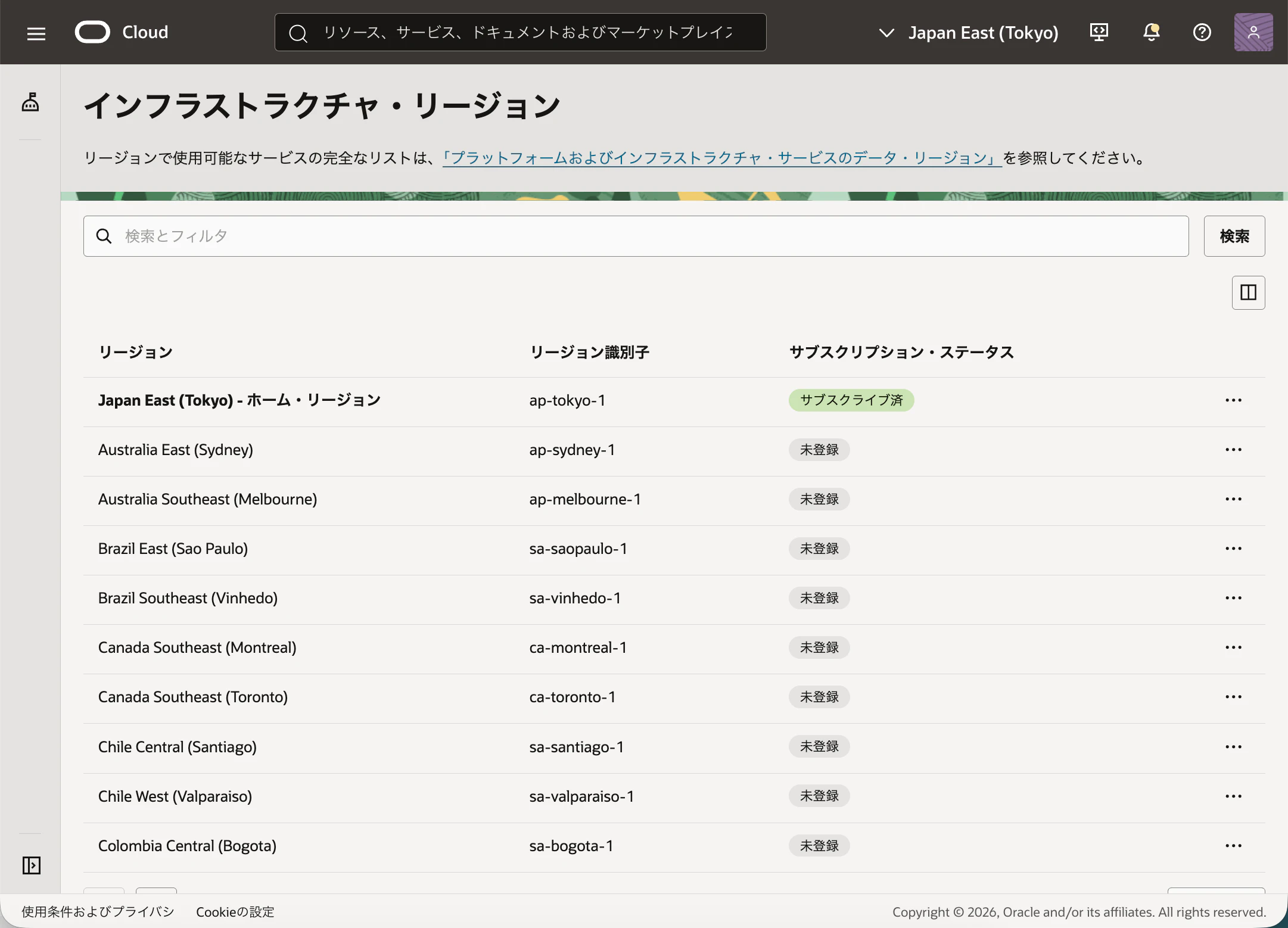Image resolution: width=1288 pixels, height=928 pixels.
Task: Select the Brazil Southeast (Vinhedo) region name
Action: [188, 598]
